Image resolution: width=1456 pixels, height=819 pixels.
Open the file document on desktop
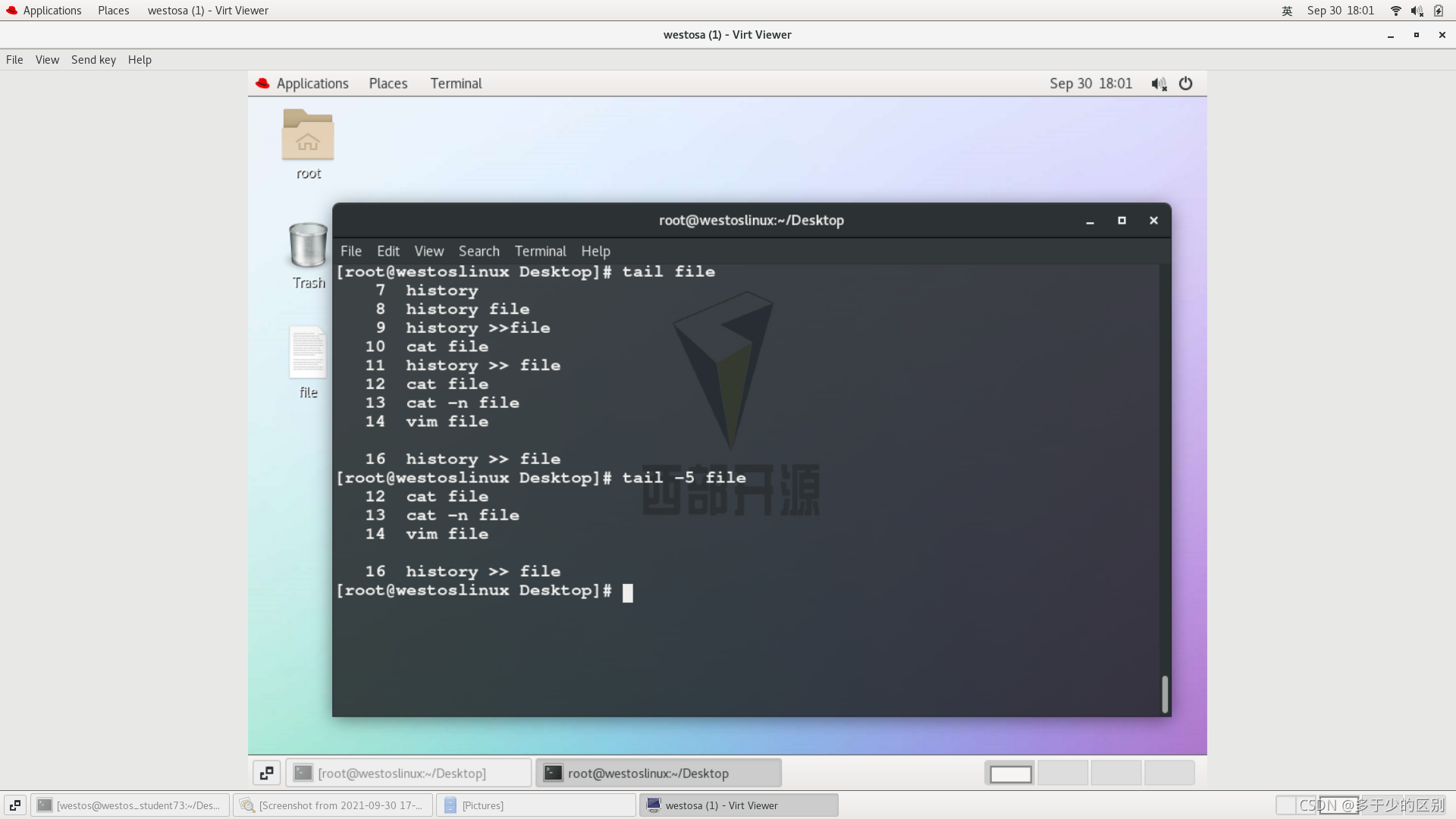point(308,353)
